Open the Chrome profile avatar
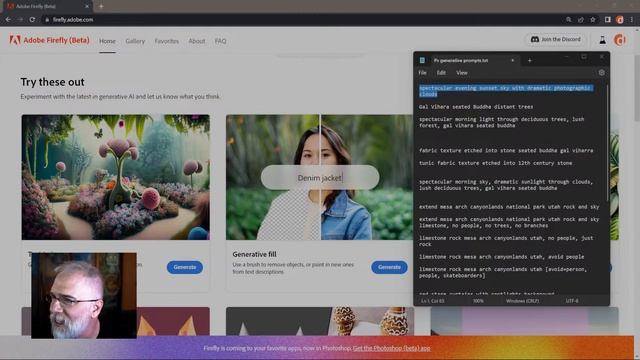 (620, 20)
